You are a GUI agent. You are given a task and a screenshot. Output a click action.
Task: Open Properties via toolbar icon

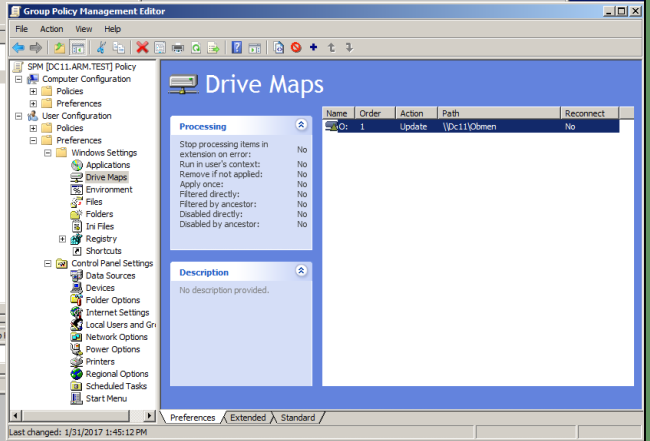tap(160, 48)
